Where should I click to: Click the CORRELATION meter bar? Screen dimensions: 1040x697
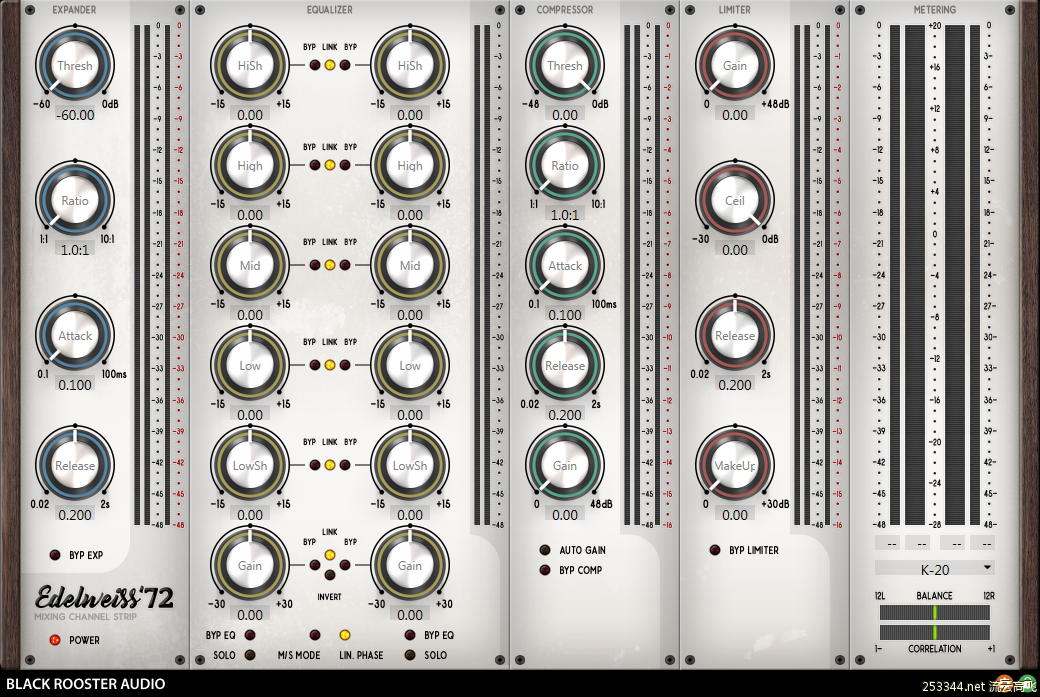pos(935,632)
